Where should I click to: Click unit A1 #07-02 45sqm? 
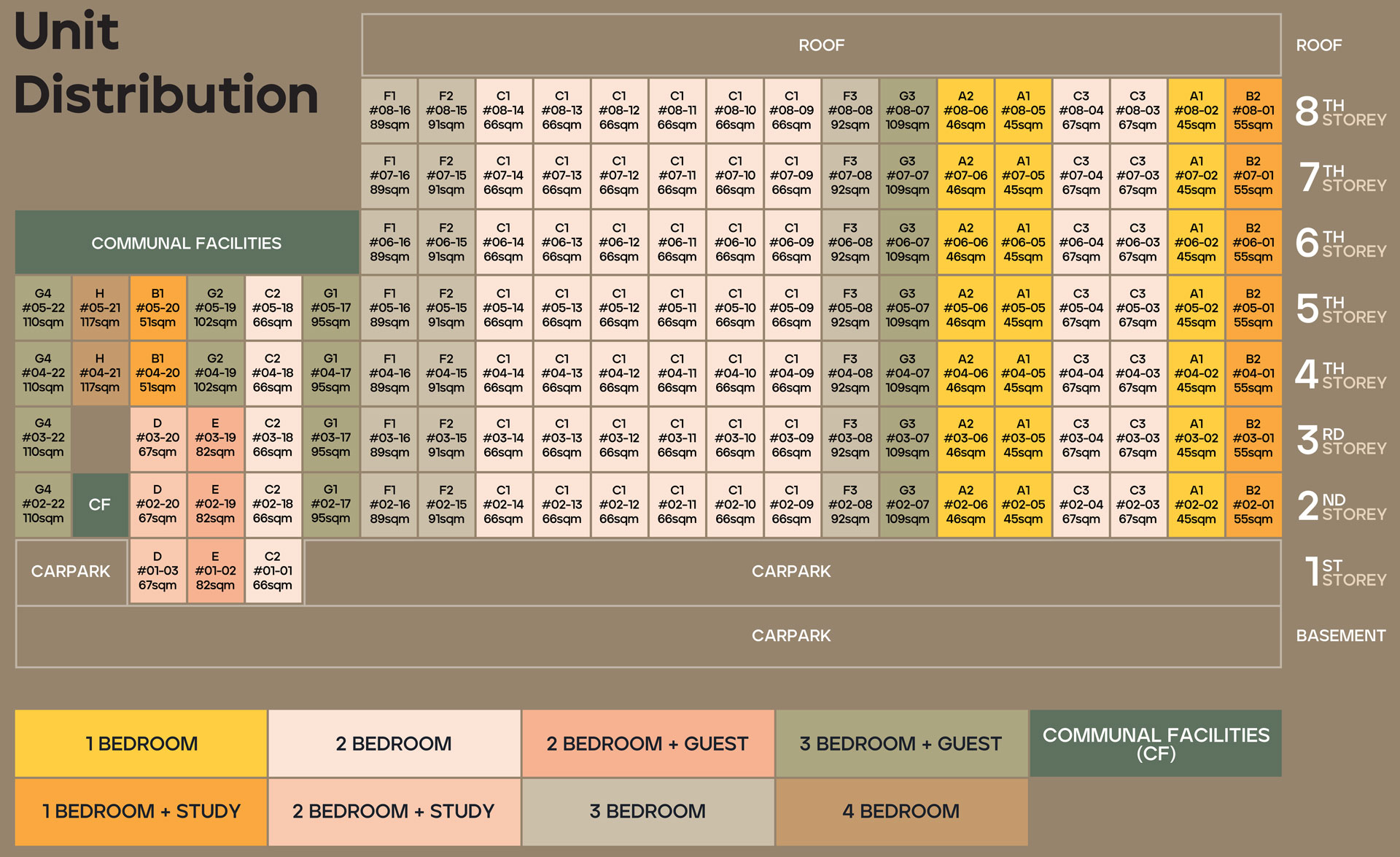point(1196,176)
